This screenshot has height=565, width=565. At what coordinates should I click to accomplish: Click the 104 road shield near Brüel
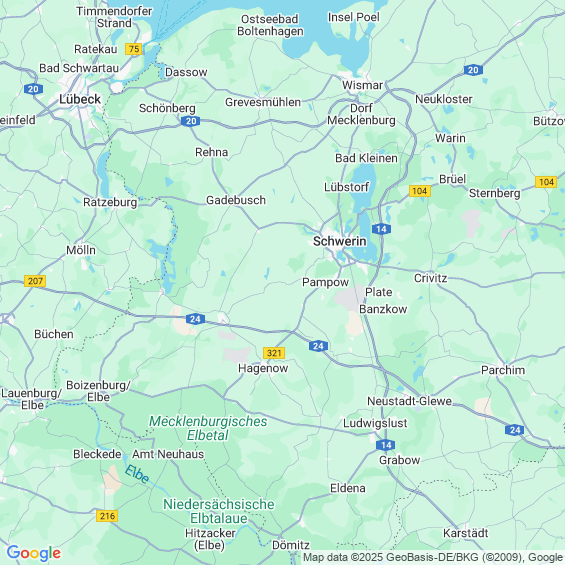coord(420,191)
